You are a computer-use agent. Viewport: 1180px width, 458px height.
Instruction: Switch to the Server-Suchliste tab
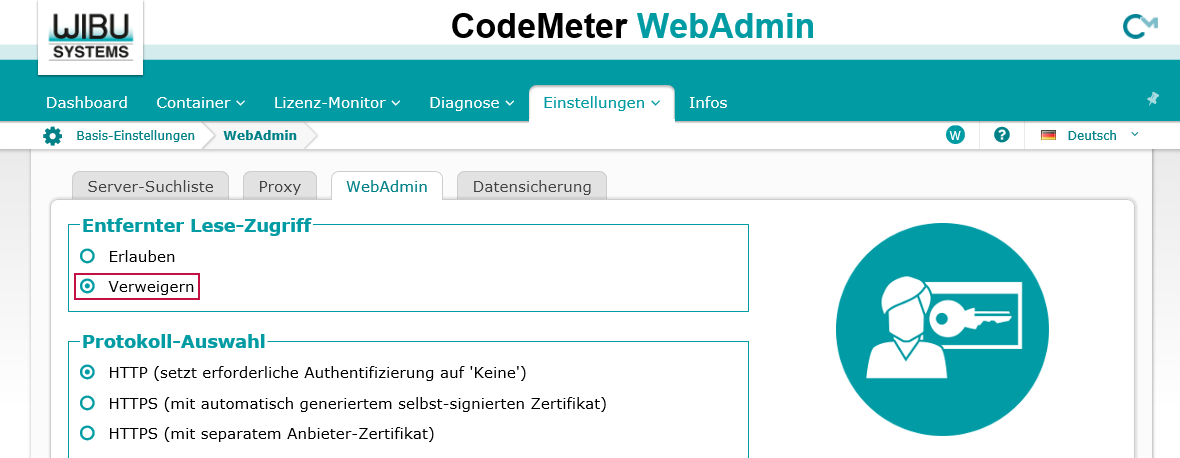pyautogui.click(x=150, y=186)
